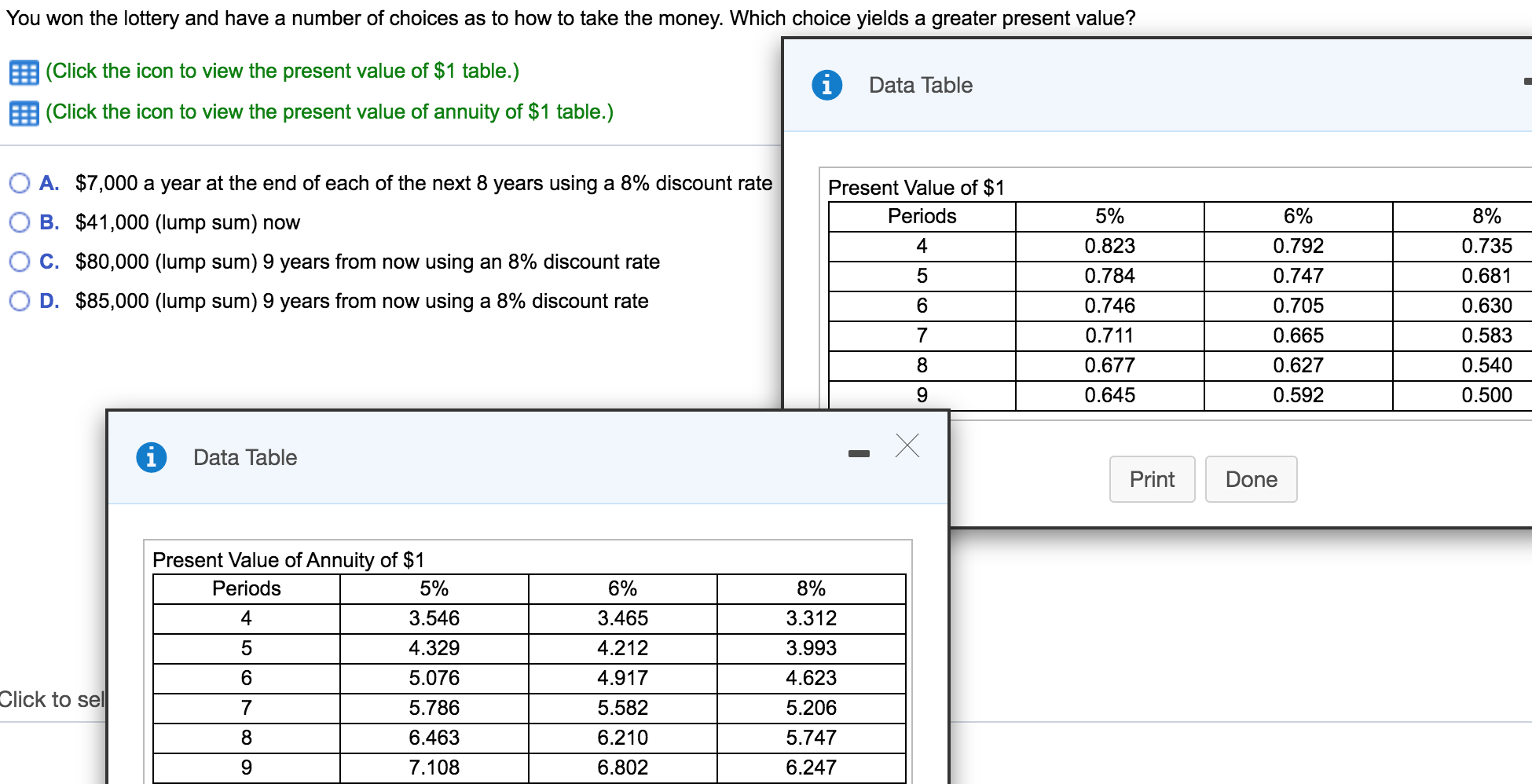Click the 4.917 cell in the annuity table
The width and height of the screenshot is (1532, 784).
click(x=623, y=678)
